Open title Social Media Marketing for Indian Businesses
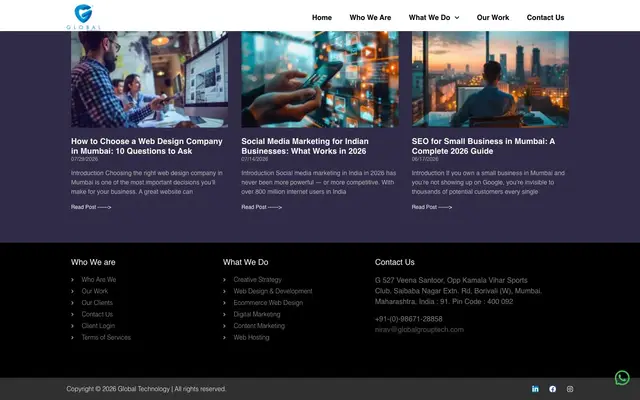Image resolution: width=640 pixels, height=400 pixels. click(305, 146)
